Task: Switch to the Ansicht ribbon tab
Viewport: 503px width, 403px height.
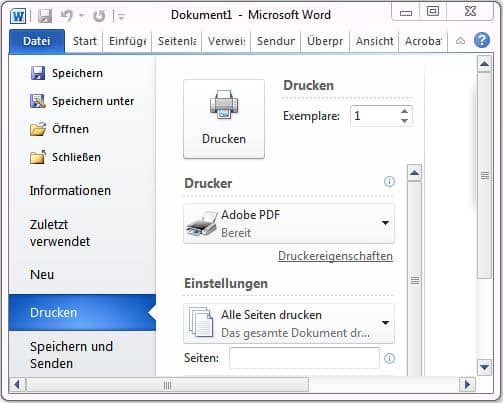Action: point(374,41)
